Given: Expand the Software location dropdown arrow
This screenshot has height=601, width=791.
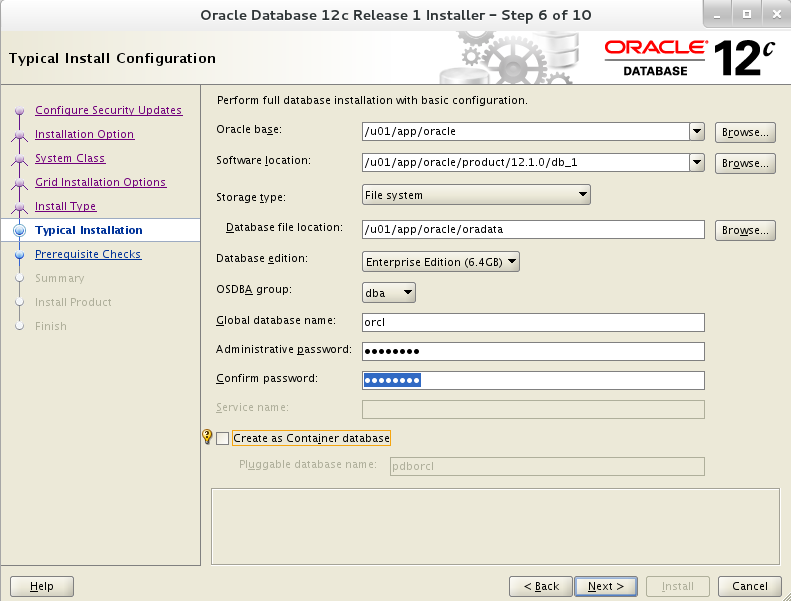Looking at the screenshot, I should [x=697, y=162].
